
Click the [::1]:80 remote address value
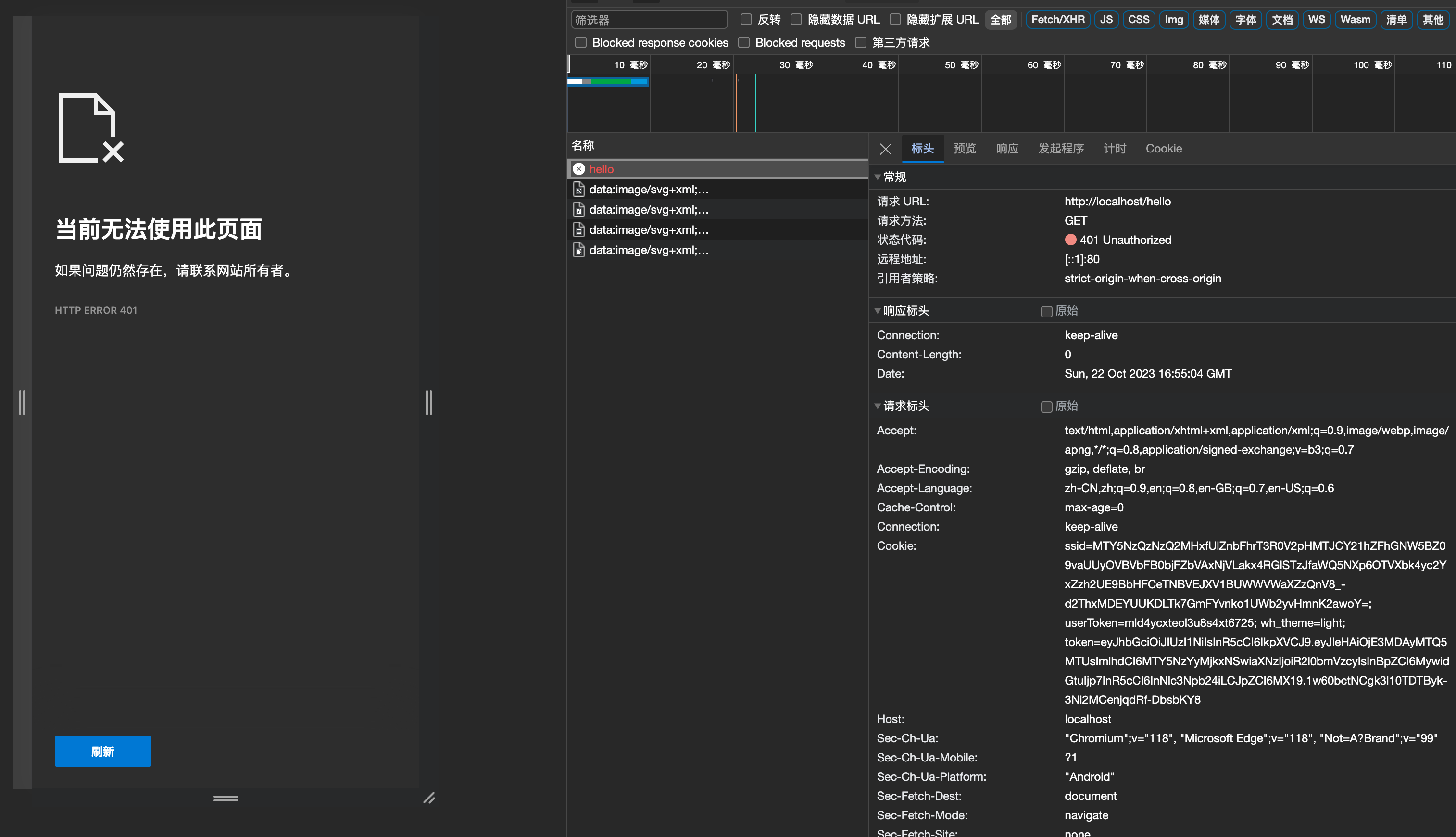tap(1082, 259)
